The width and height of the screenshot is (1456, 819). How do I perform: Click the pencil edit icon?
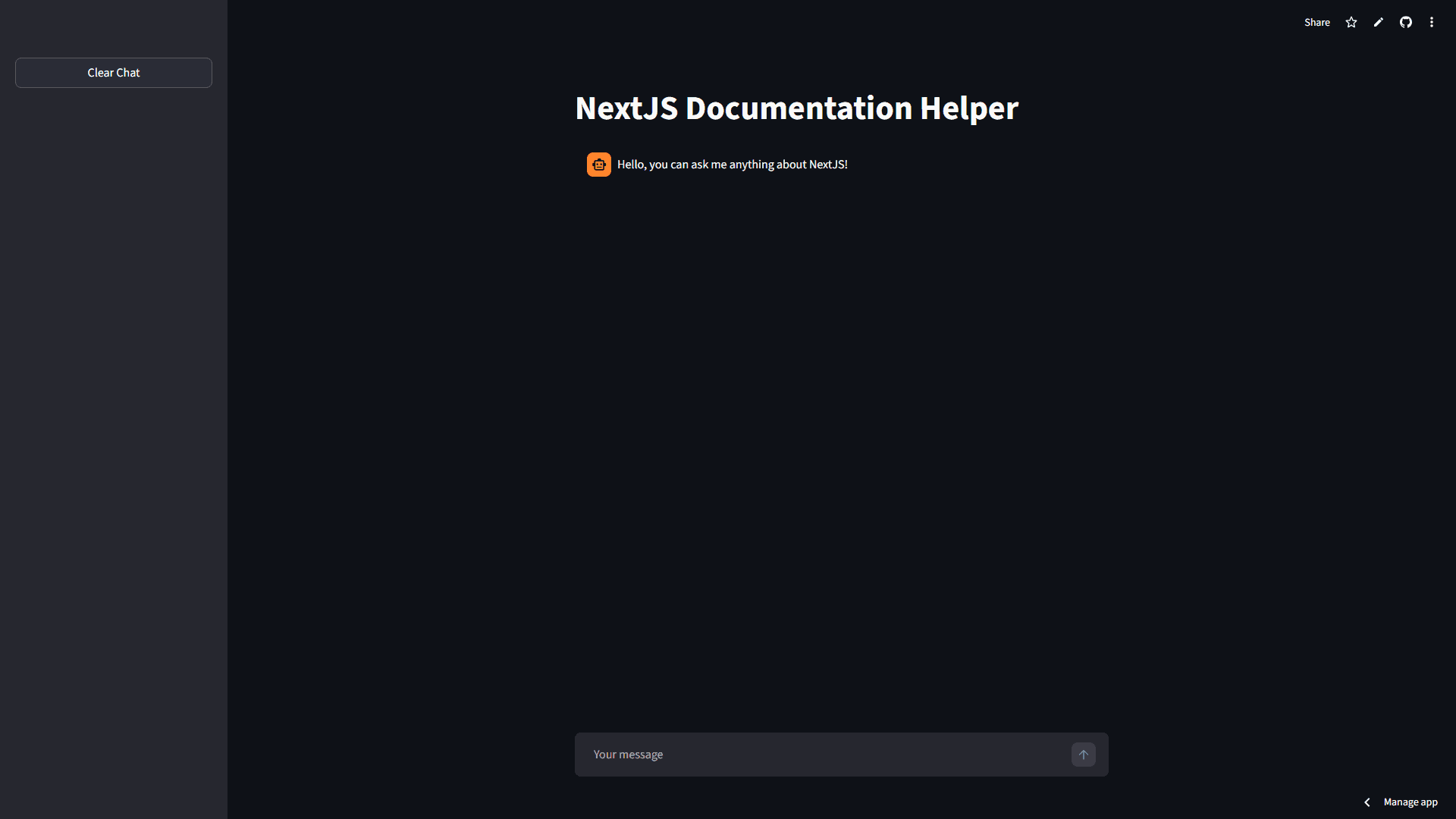pos(1379,23)
